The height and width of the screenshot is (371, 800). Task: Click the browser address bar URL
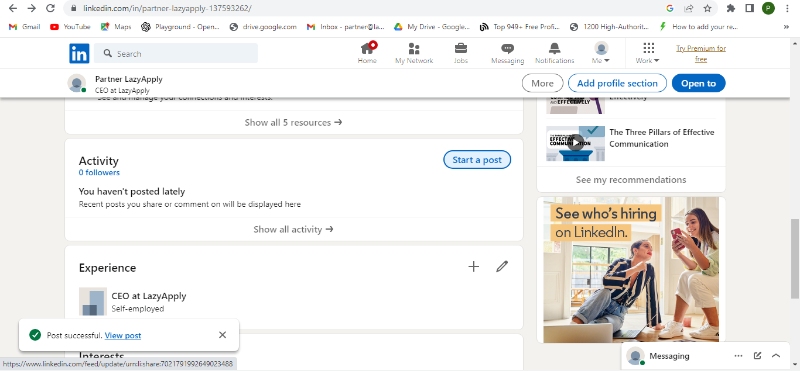[x=167, y=8]
